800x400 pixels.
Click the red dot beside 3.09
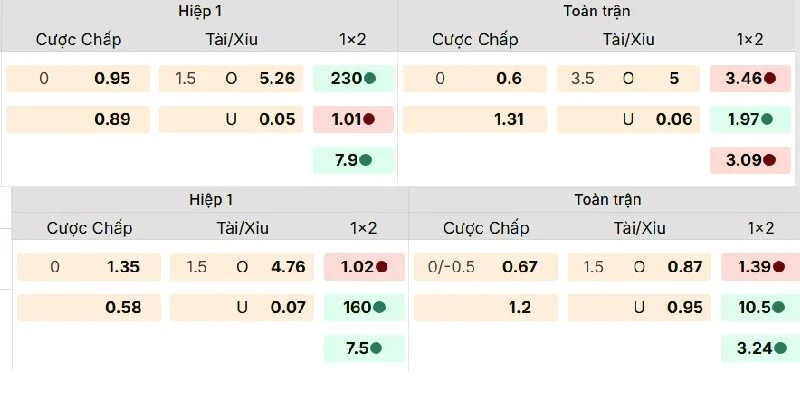tap(769, 160)
